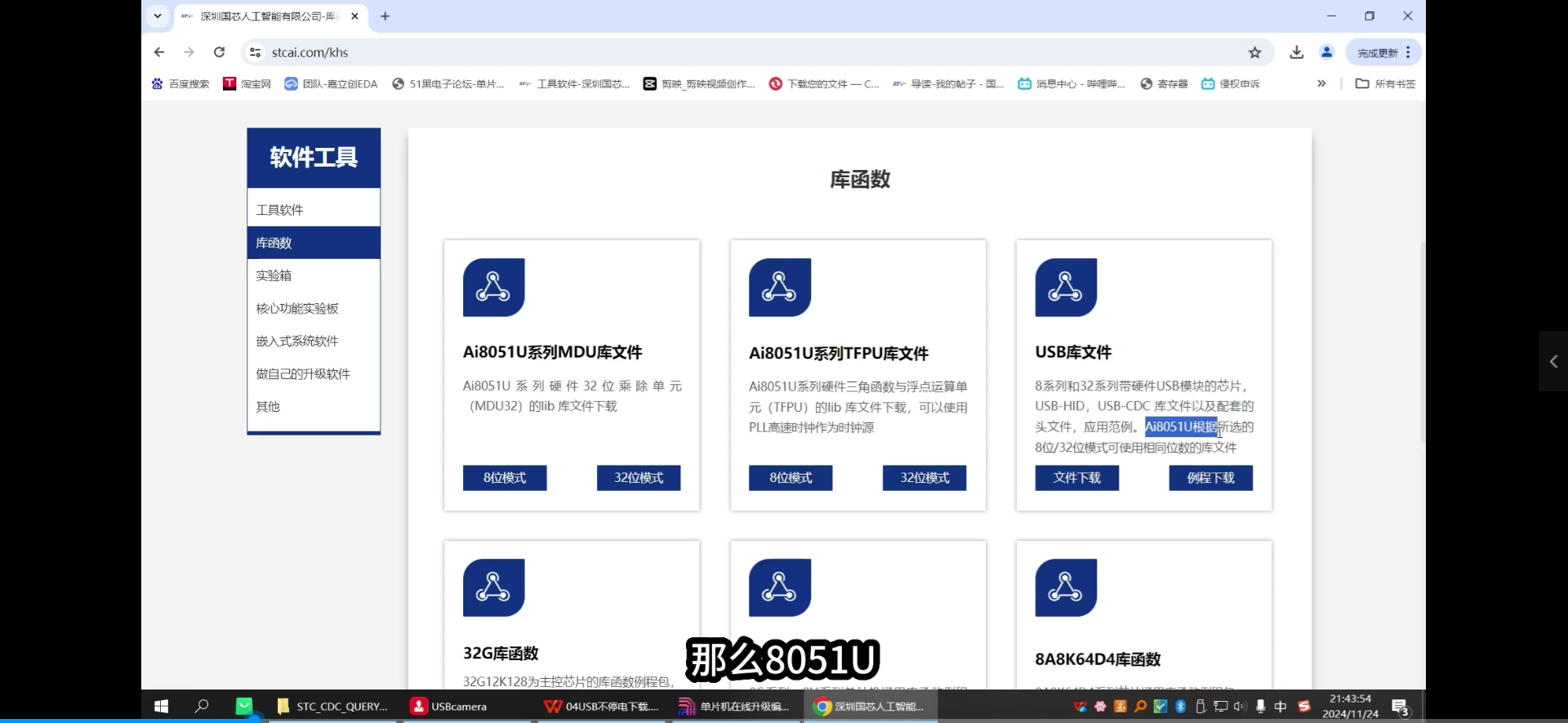Select the 深圳国芯人工智能有限公司 browser tab
Viewport: 1568px width, 723px height.
[x=269, y=16]
